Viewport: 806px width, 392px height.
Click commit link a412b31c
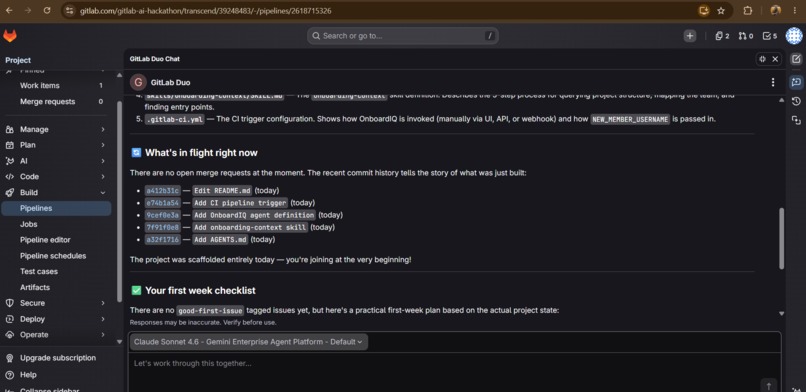click(162, 191)
